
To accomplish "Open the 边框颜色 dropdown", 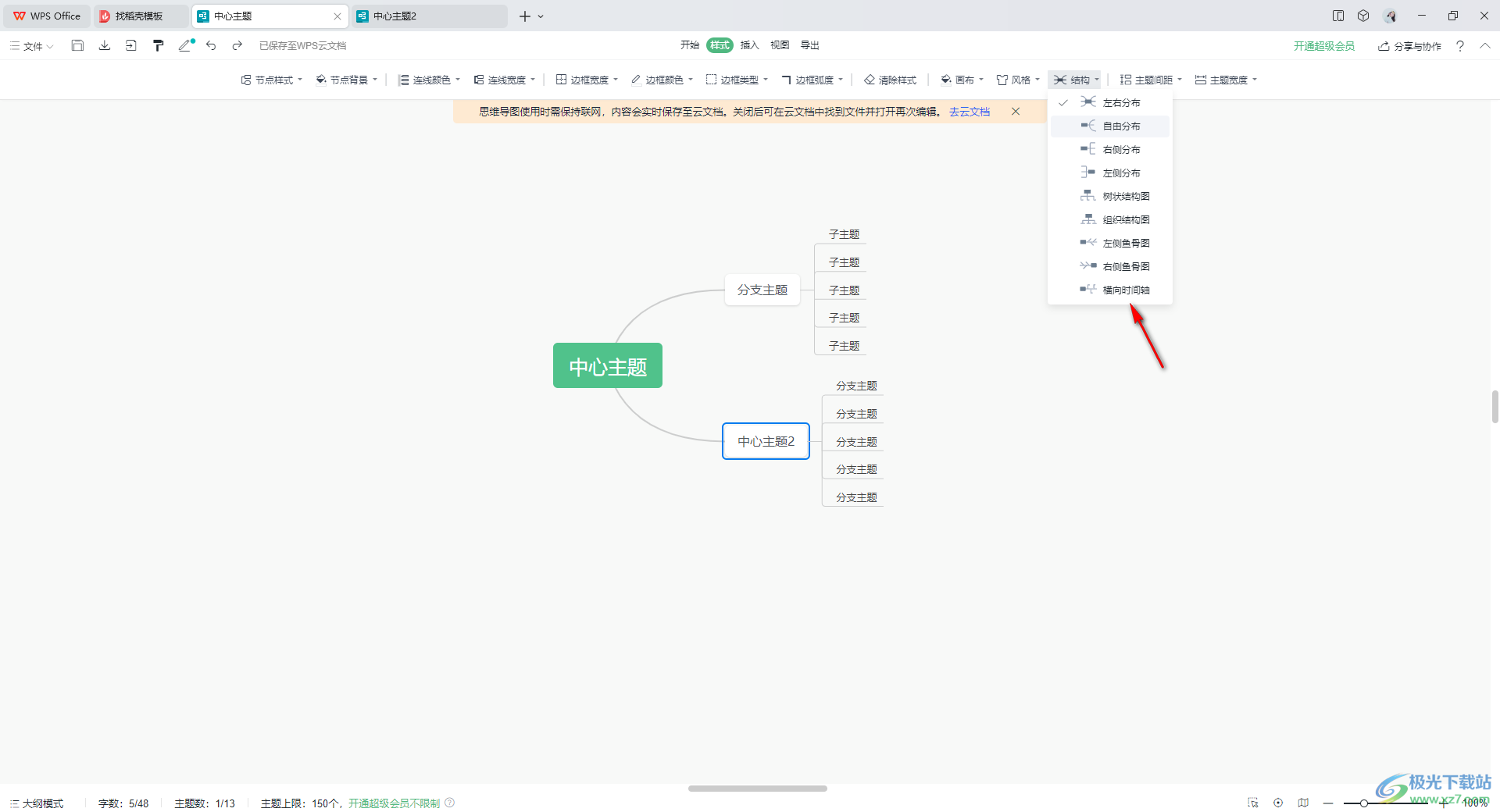I will pyautogui.click(x=662, y=80).
